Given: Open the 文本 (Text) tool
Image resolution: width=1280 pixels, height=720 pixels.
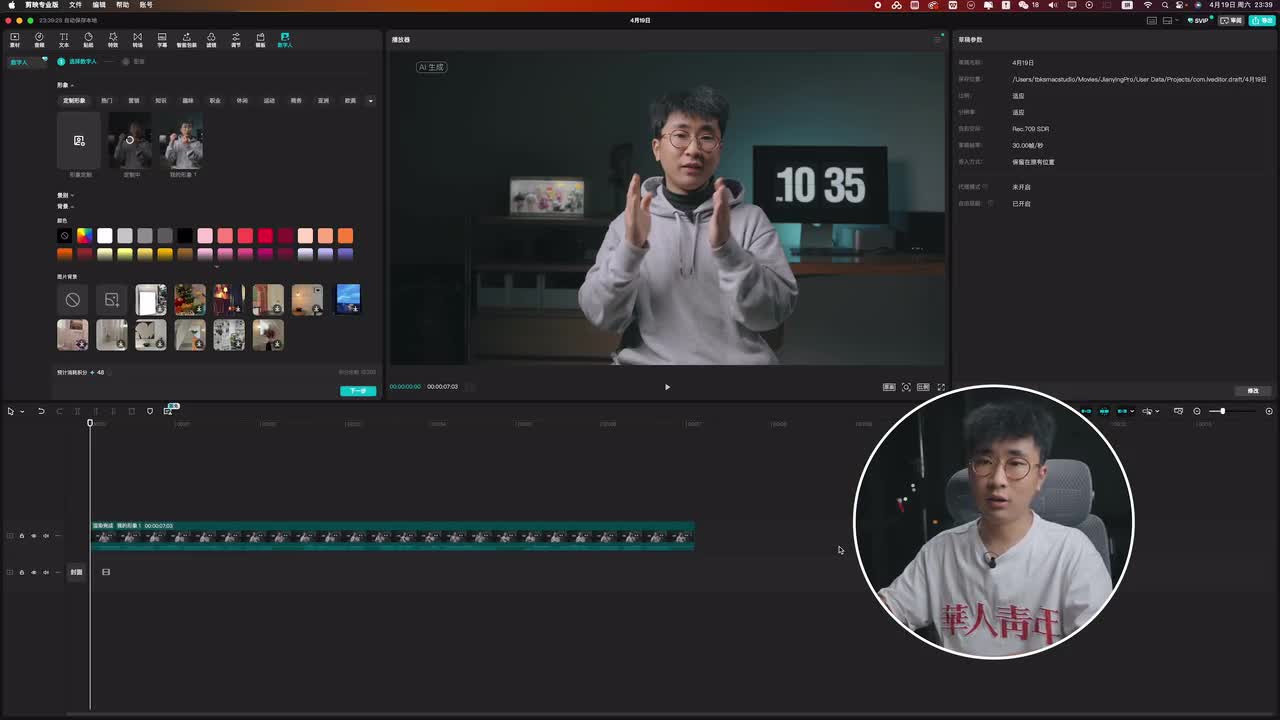Looking at the screenshot, I should click(64, 40).
